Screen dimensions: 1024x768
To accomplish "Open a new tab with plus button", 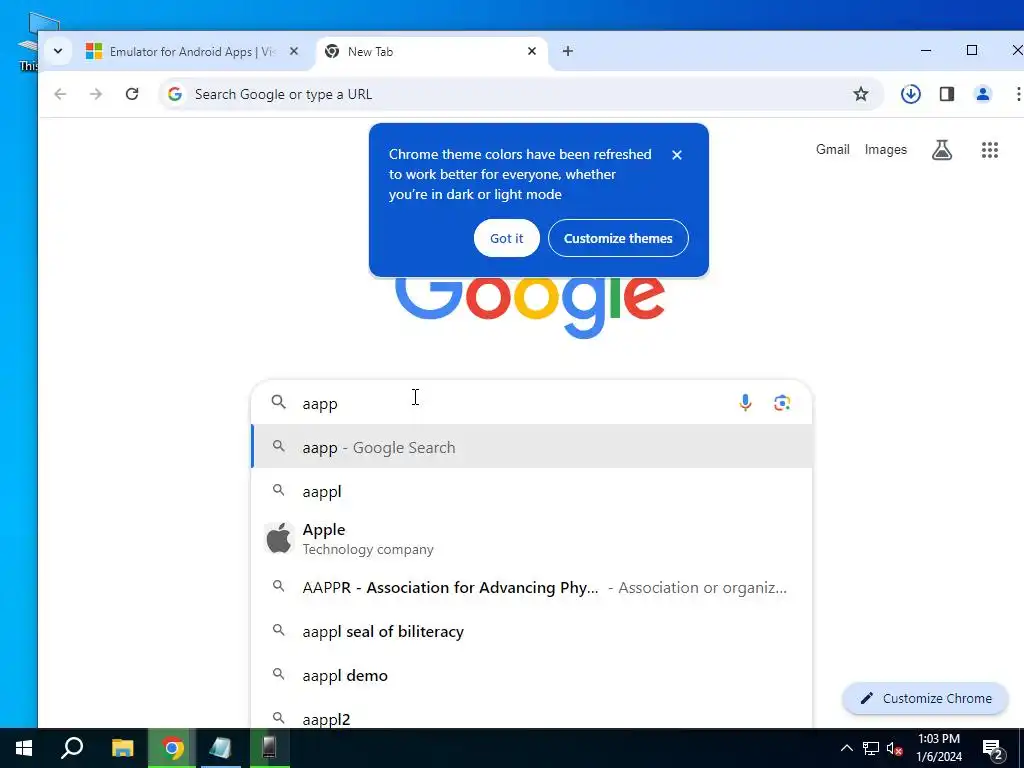I will pos(568,51).
